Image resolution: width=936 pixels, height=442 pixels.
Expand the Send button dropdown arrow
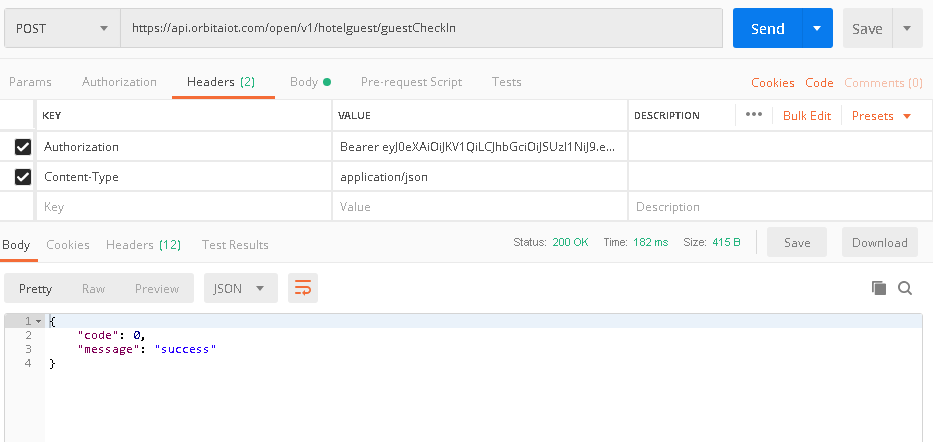pos(818,29)
